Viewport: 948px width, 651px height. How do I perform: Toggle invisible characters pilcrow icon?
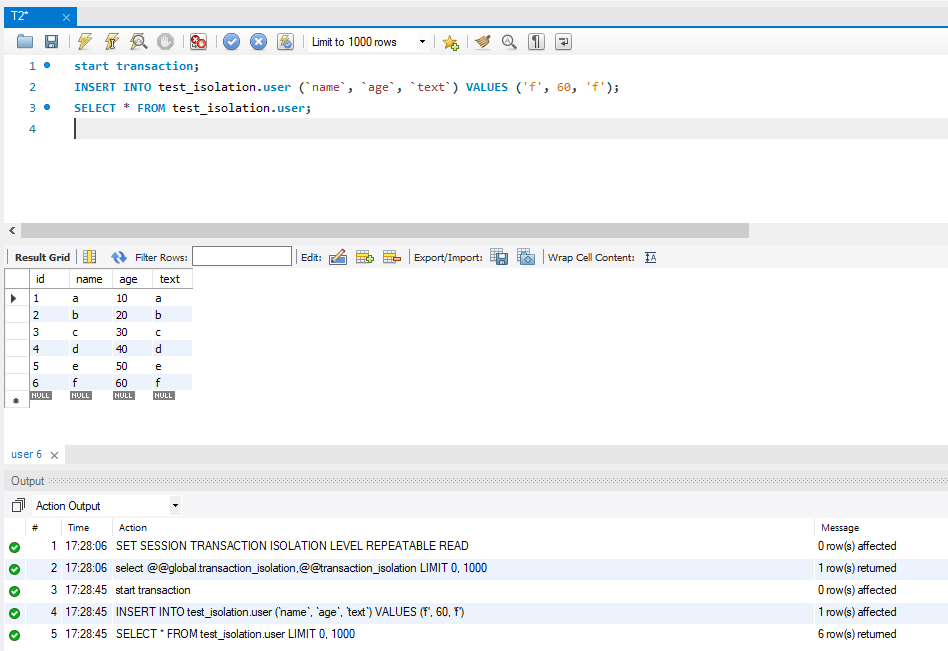pyautogui.click(x=536, y=42)
